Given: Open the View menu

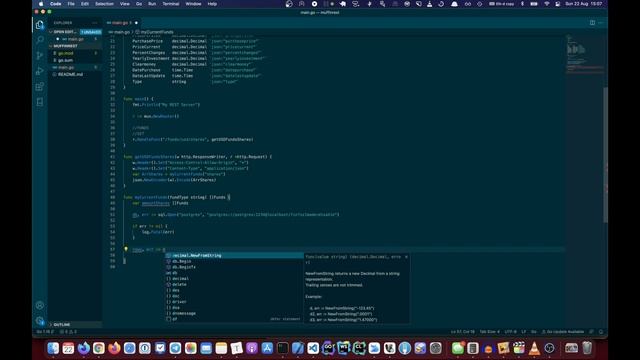Looking at the screenshot, I should 124,4.
